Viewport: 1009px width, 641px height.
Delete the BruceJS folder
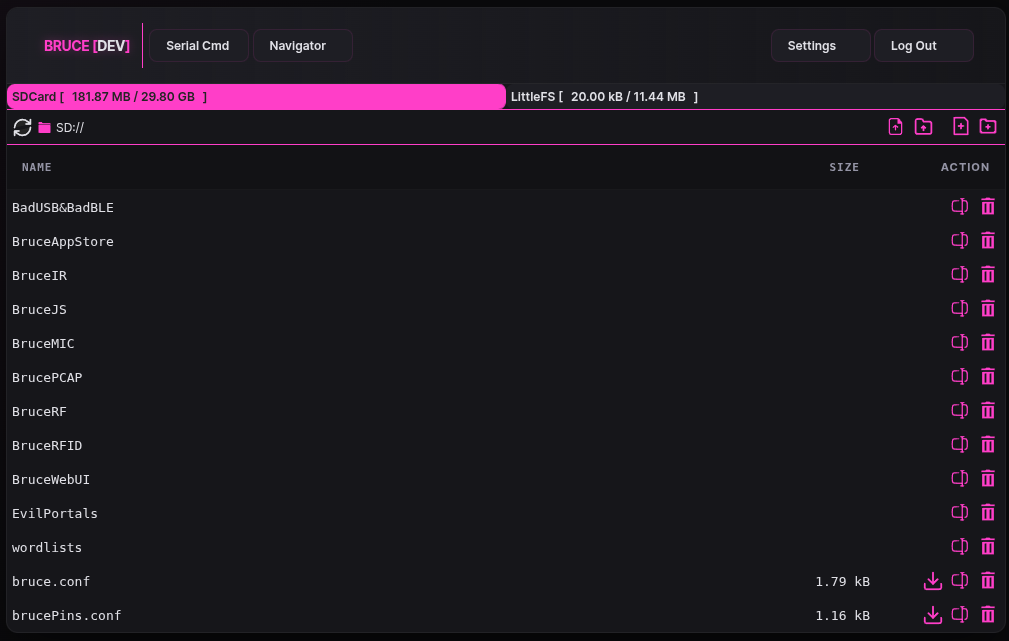coord(988,309)
